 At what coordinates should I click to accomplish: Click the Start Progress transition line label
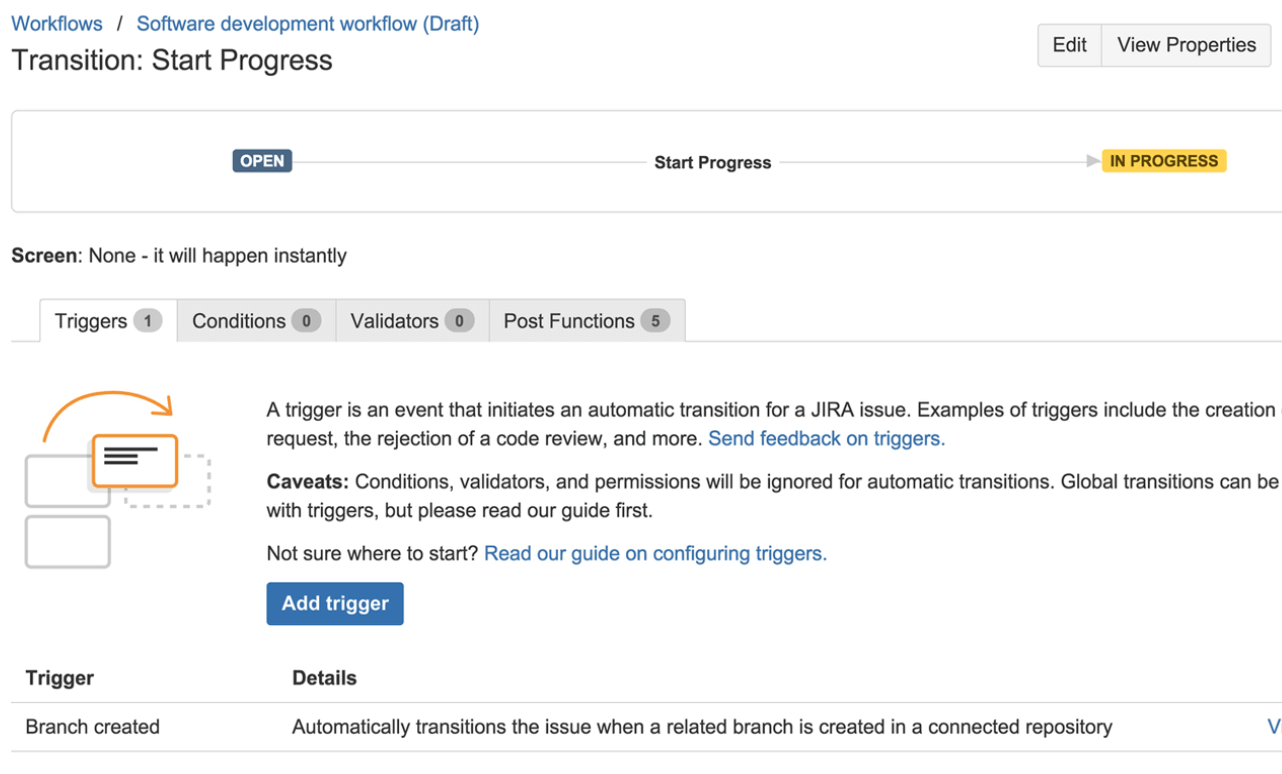pos(712,161)
